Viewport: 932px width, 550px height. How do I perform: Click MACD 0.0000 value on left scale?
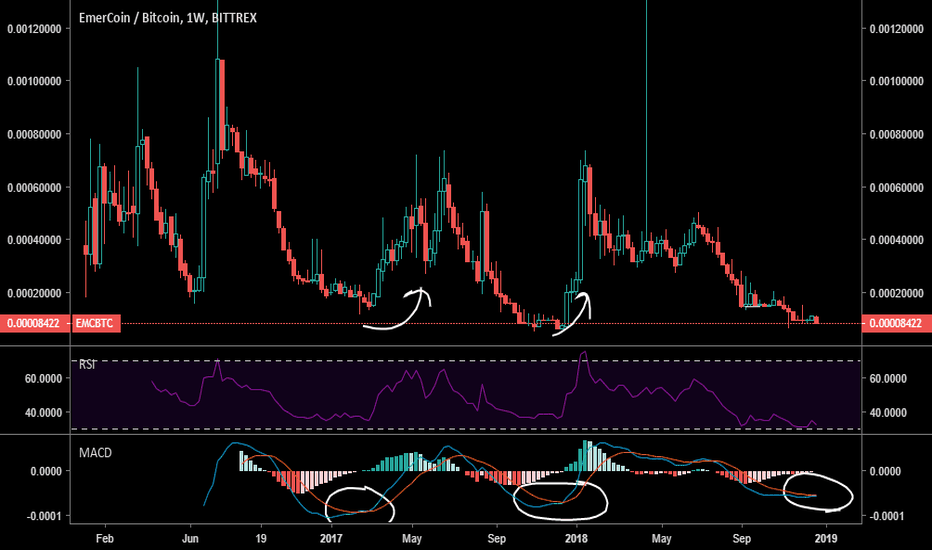point(46,472)
